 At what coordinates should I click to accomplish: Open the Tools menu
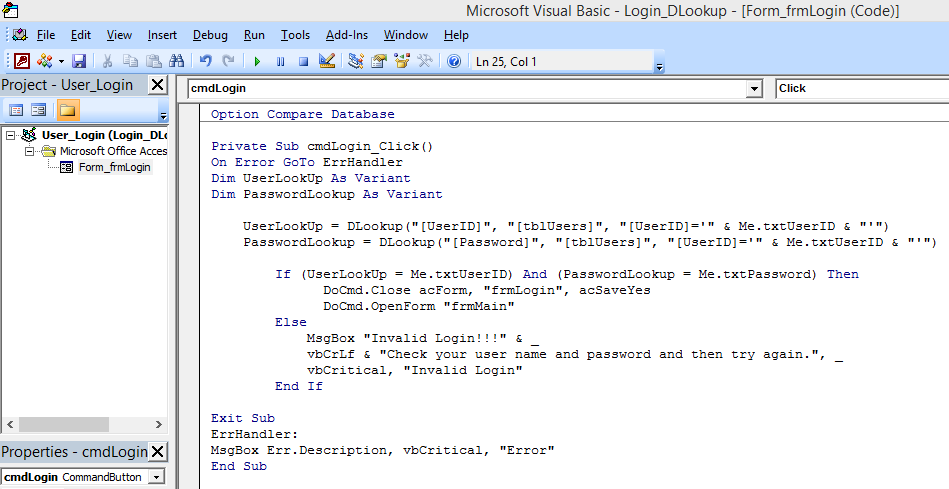pos(295,35)
